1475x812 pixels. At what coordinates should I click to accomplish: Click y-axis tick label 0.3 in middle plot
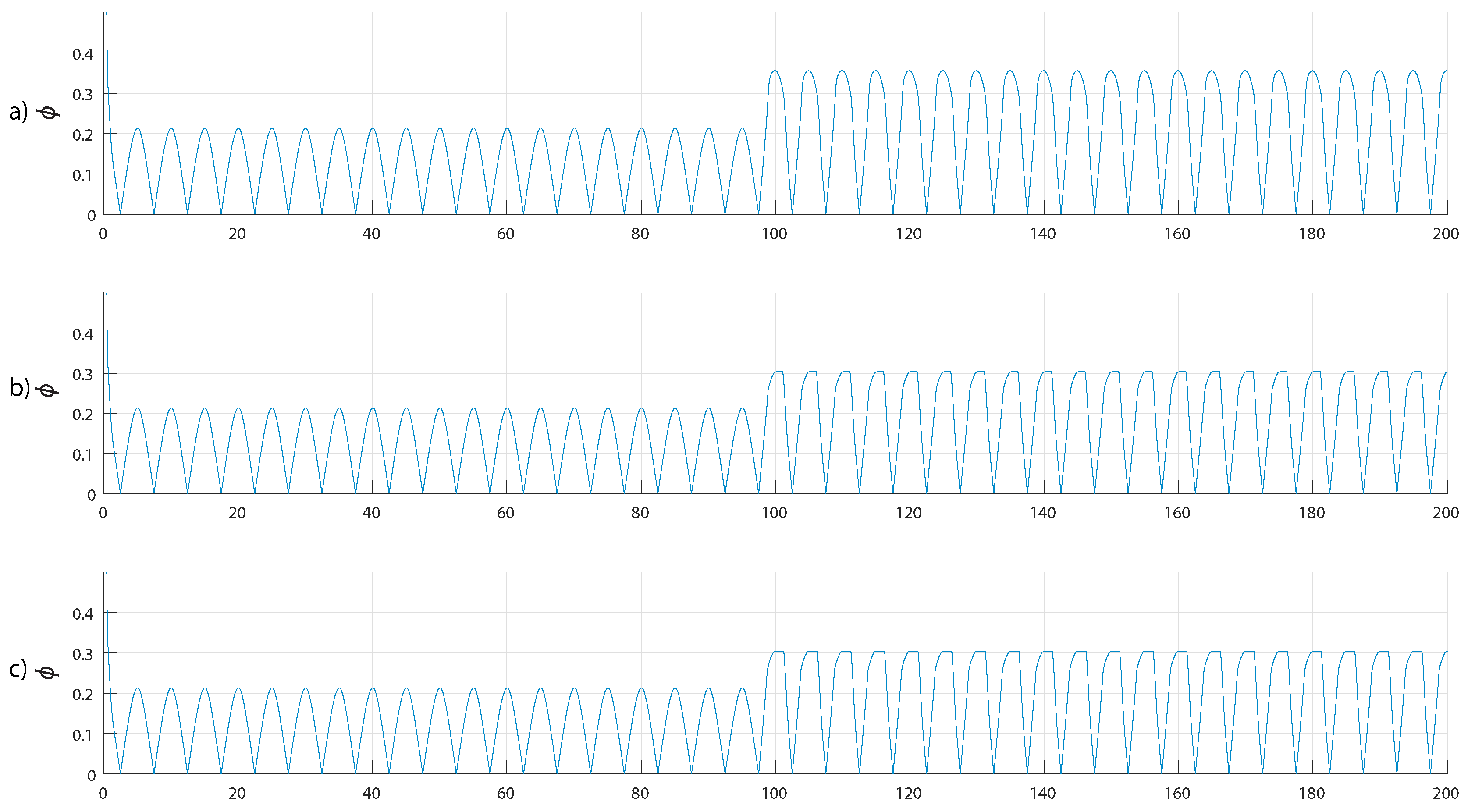click(x=82, y=374)
